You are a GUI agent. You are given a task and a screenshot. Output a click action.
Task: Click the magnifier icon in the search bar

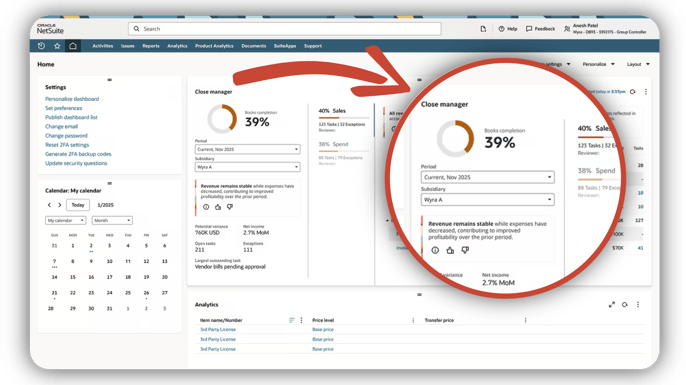tap(136, 29)
